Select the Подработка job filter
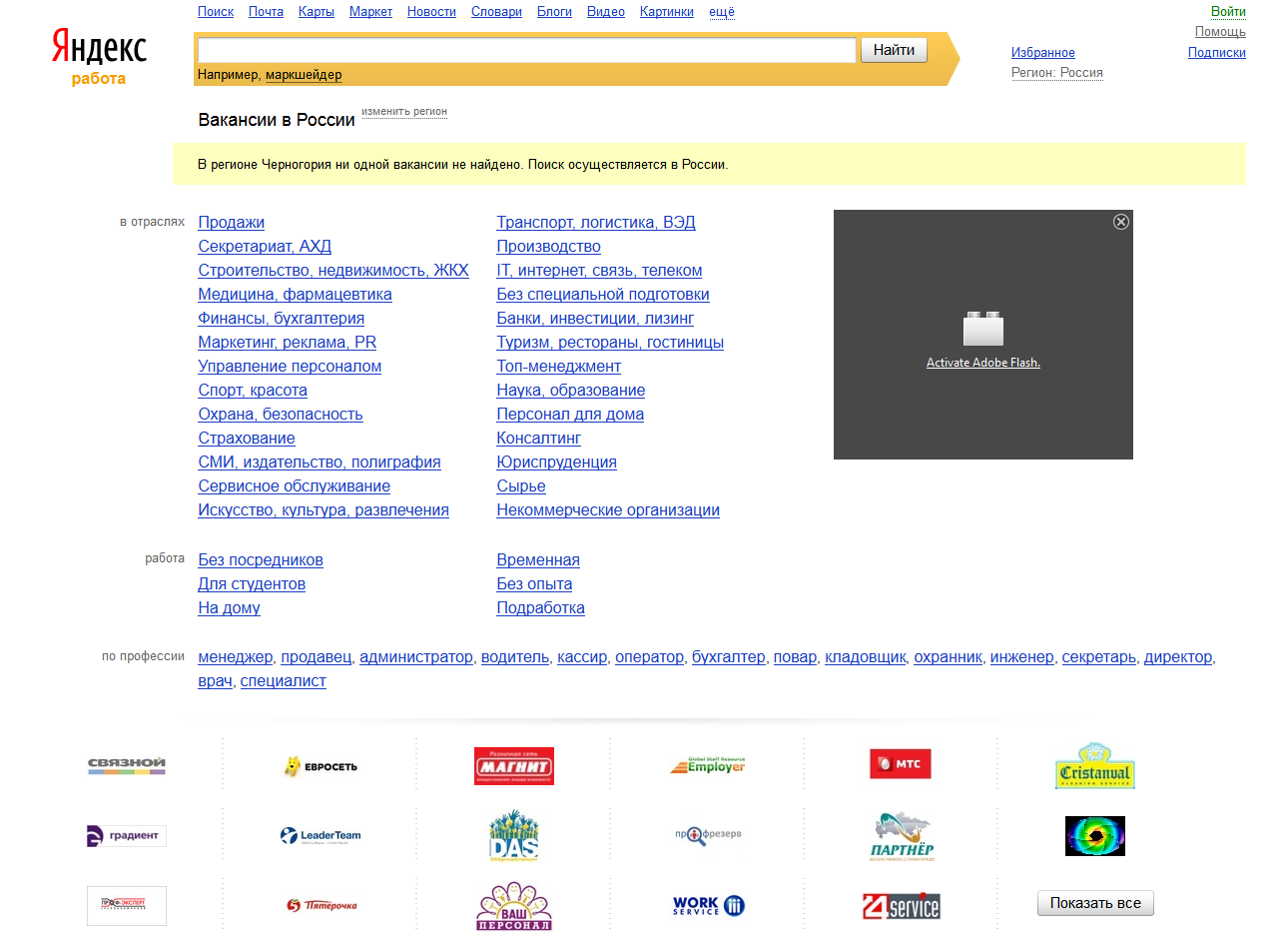This screenshot has height=934, width=1288. point(541,608)
